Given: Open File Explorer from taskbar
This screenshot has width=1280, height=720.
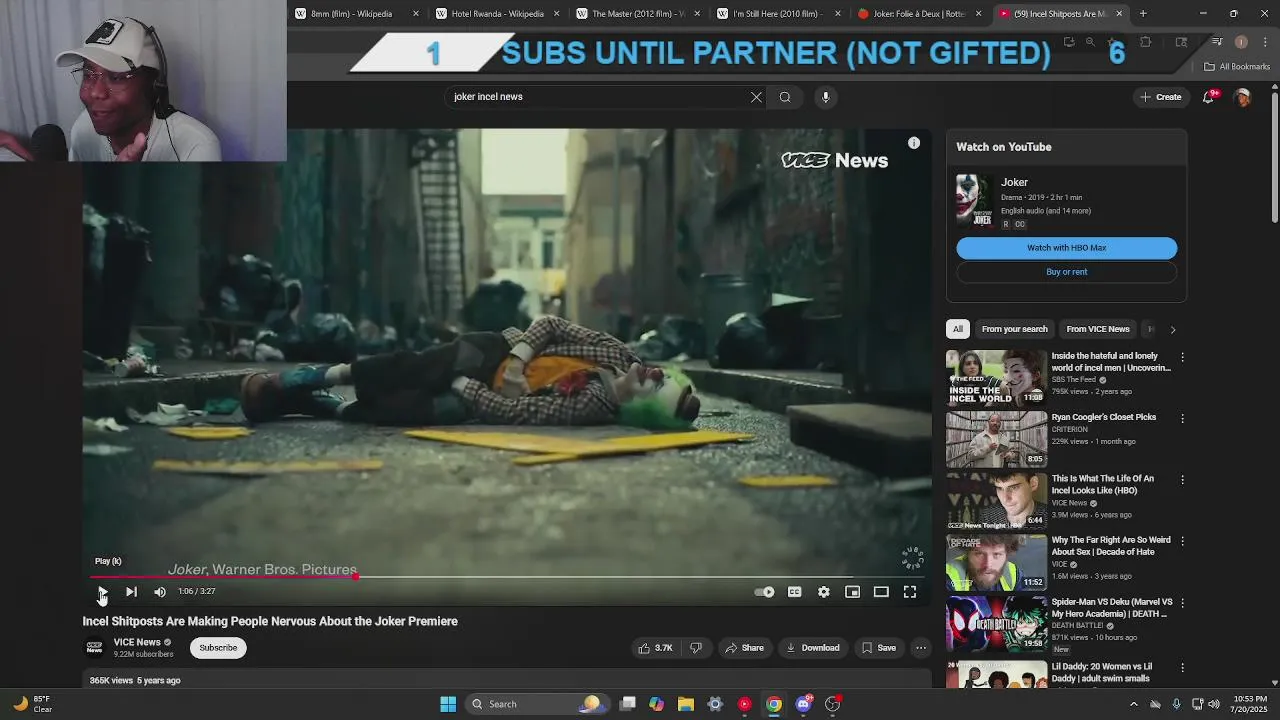Looking at the screenshot, I should point(686,704).
